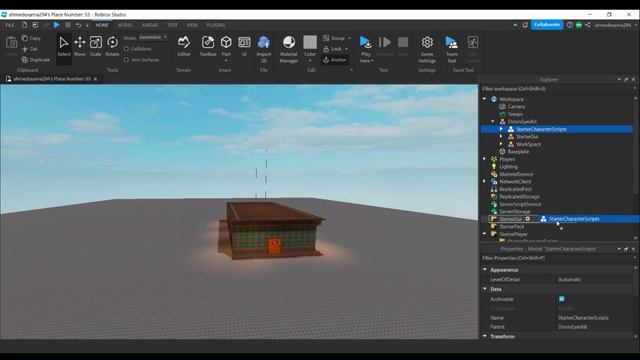Image resolution: width=640 pixels, height=360 pixels.
Task: Start a Team Test session
Action: (451, 49)
